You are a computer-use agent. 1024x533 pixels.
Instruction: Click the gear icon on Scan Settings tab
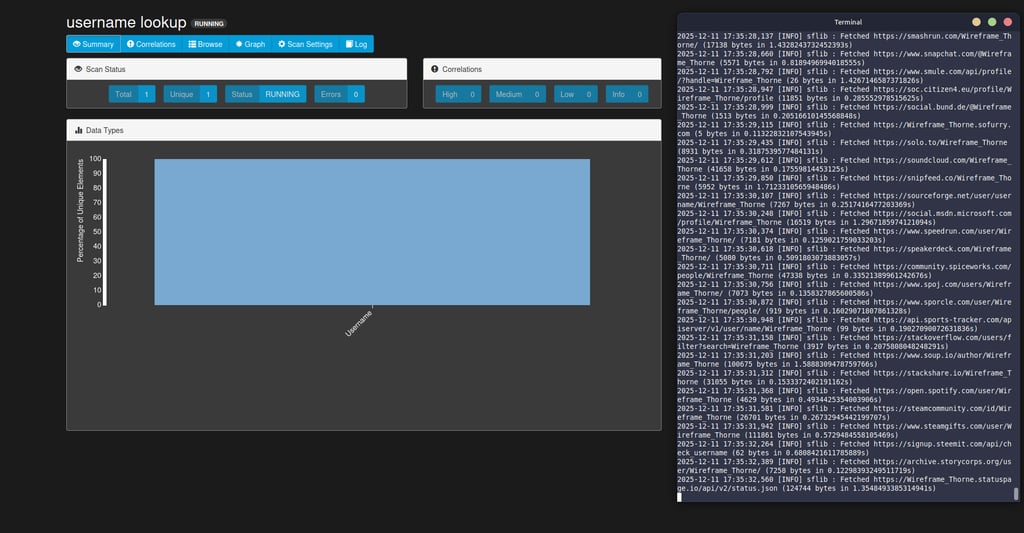pyautogui.click(x=281, y=44)
